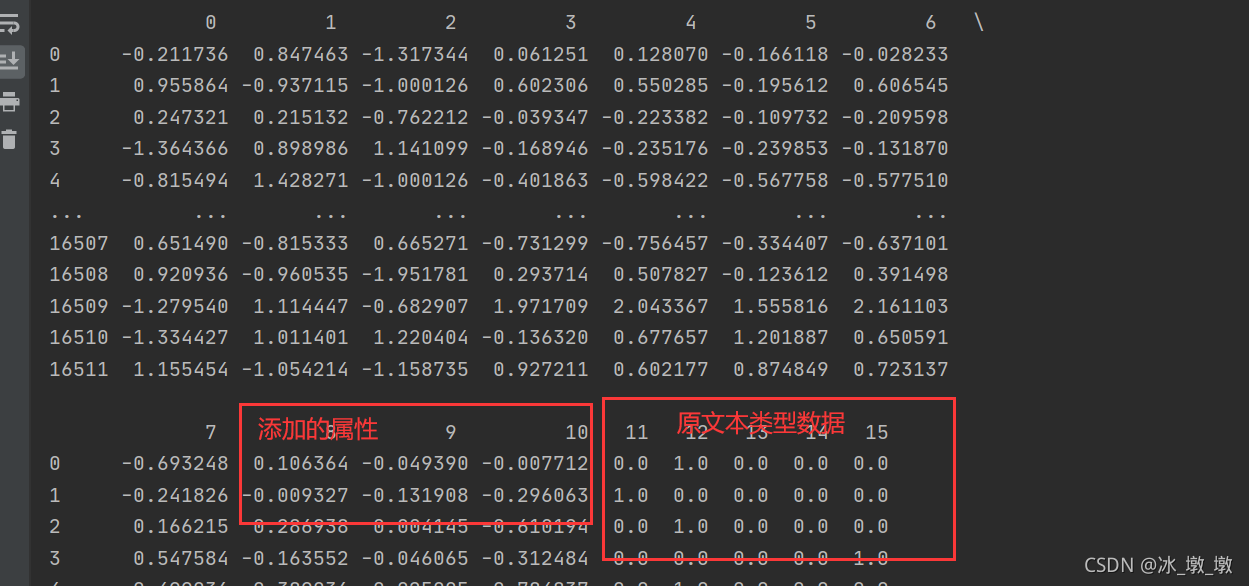This screenshot has width=1249, height=586.
Task: Click the value 1.428271
Action: click(x=301, y=180)
